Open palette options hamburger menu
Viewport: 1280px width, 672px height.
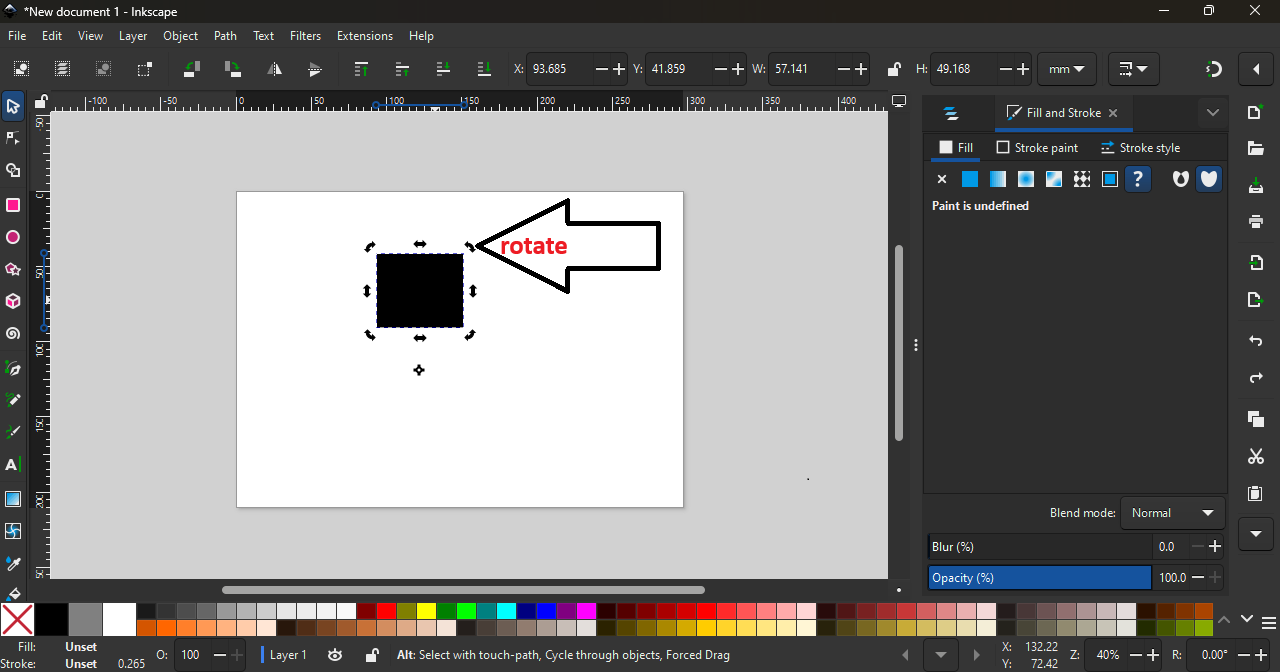click(1268, 624)
